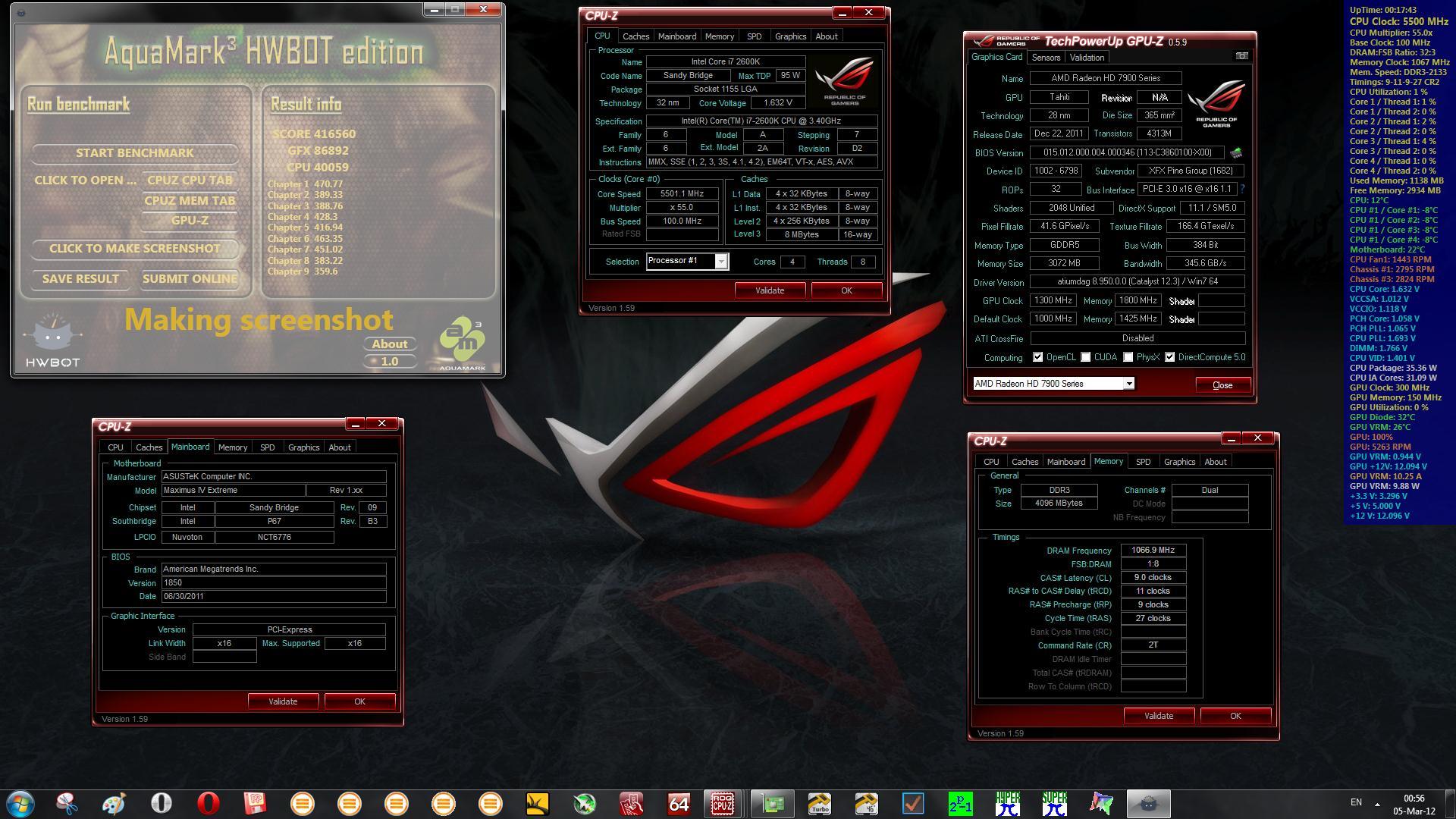
Task: Click the Bus Interface question mark icon
Action: [x=1242, y=189]
